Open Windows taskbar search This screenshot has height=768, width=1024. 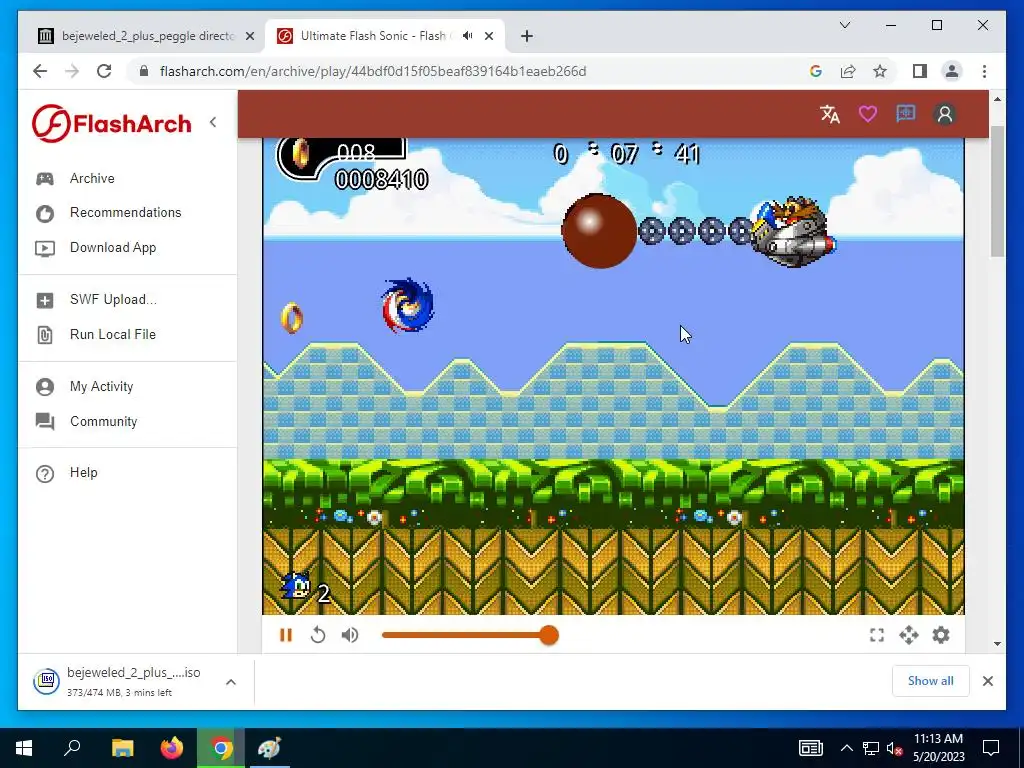point(72,748)
